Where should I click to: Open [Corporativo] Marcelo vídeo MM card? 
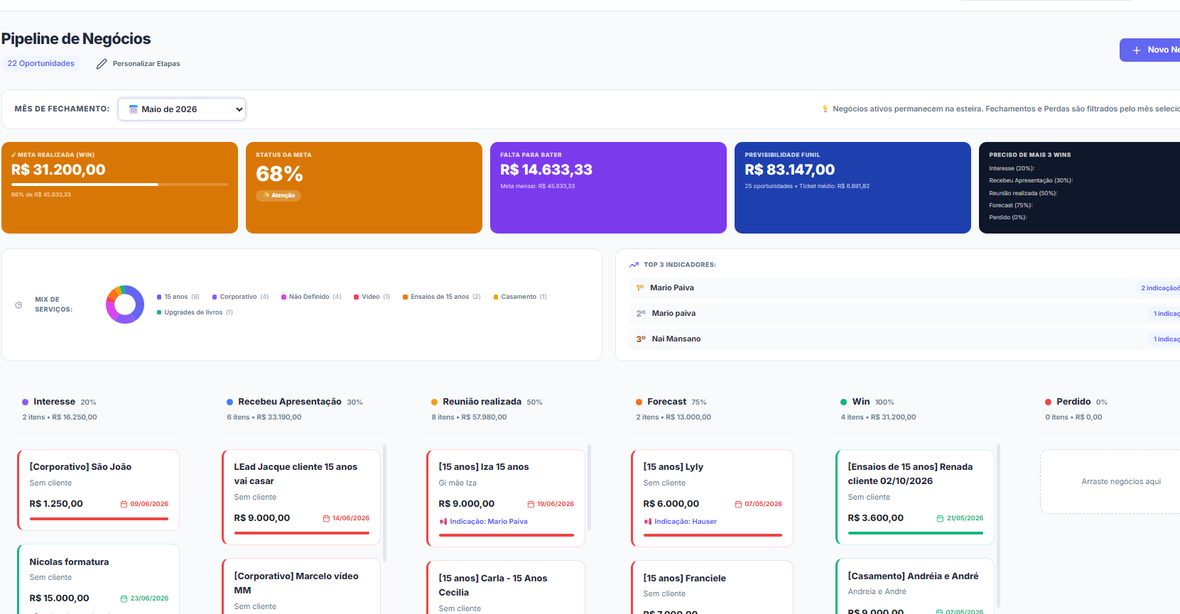(301, 587)
